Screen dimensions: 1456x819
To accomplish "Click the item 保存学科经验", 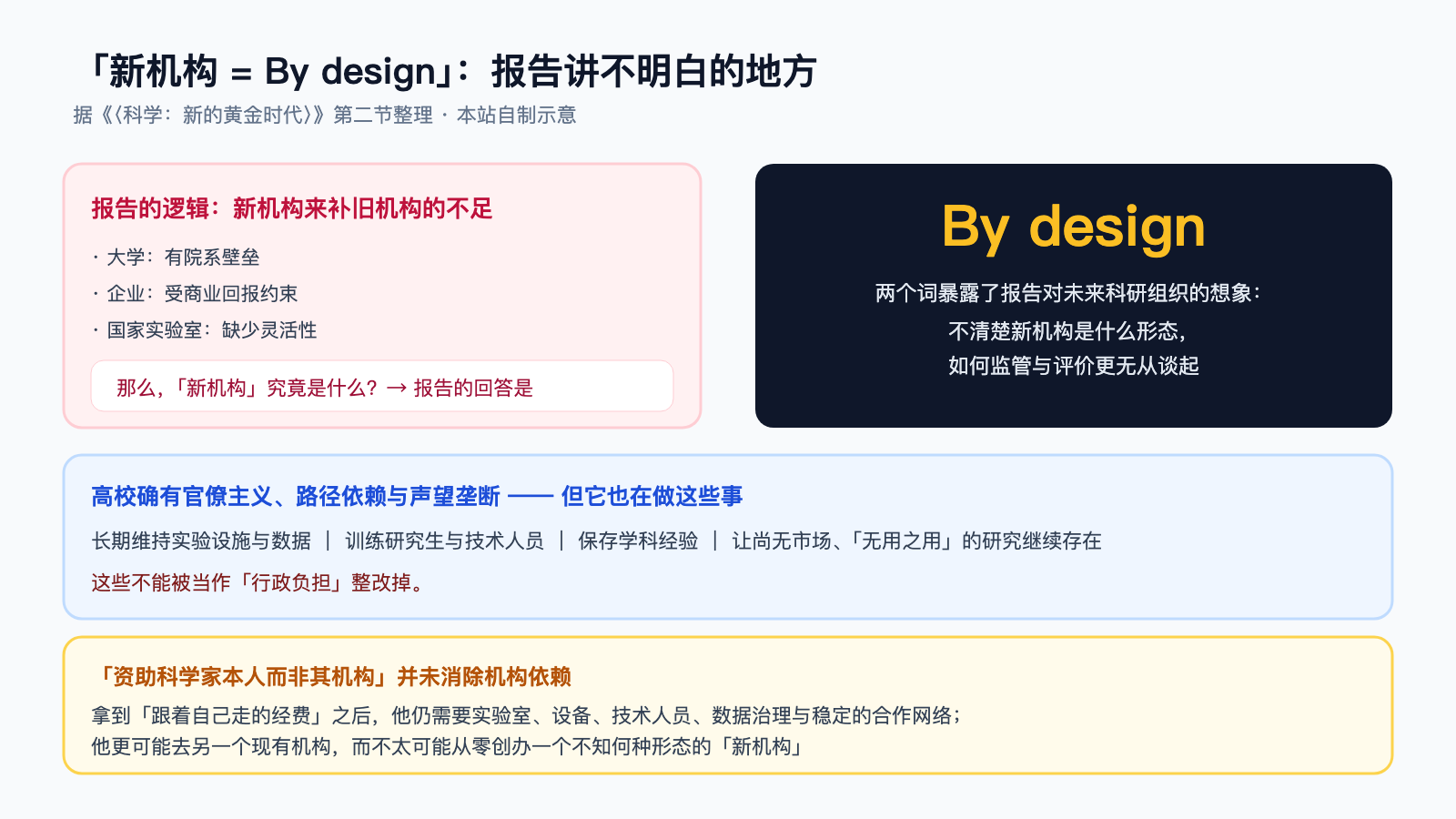I will [x=638, y=541].
